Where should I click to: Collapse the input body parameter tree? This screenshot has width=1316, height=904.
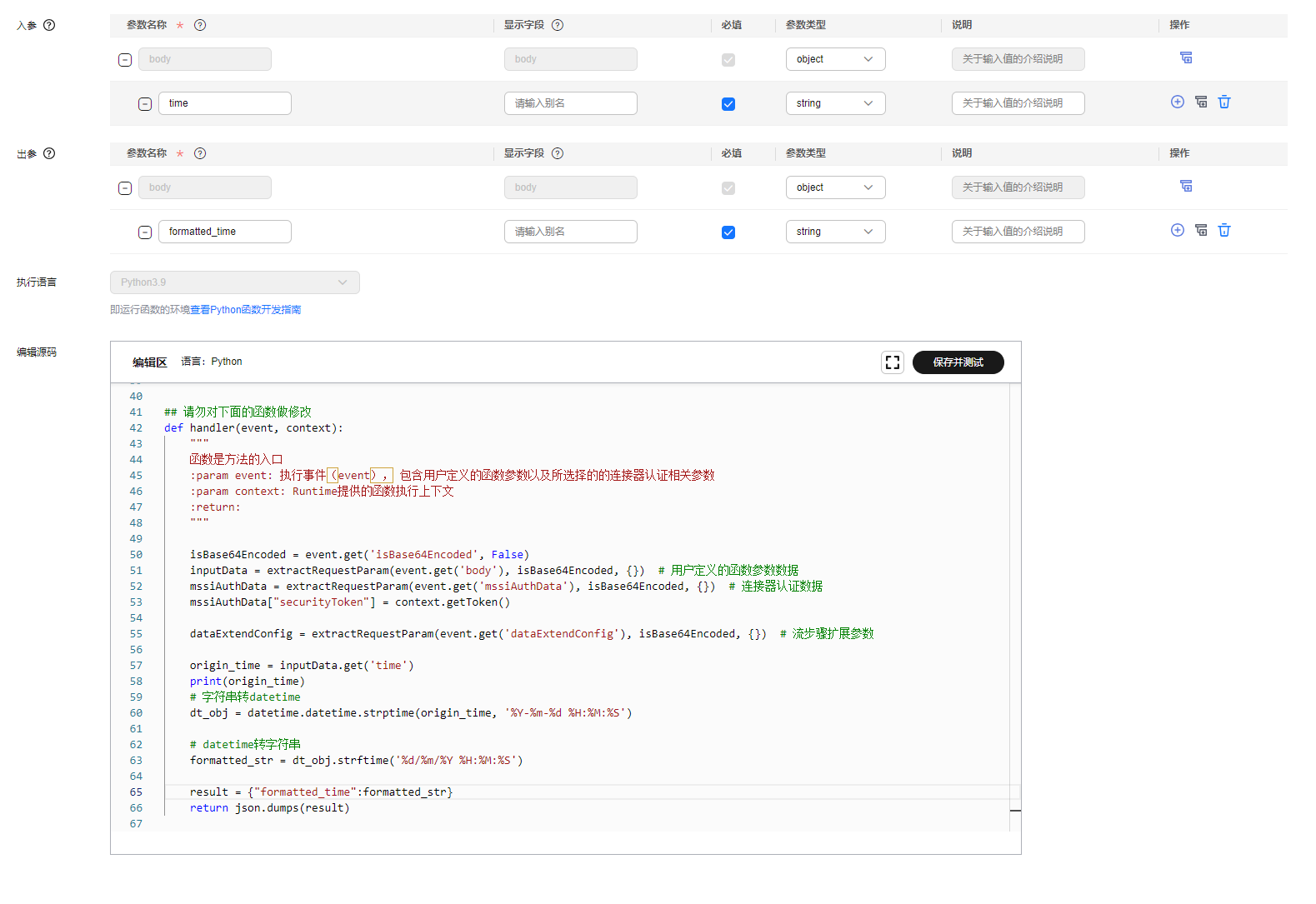coord(125,60)
